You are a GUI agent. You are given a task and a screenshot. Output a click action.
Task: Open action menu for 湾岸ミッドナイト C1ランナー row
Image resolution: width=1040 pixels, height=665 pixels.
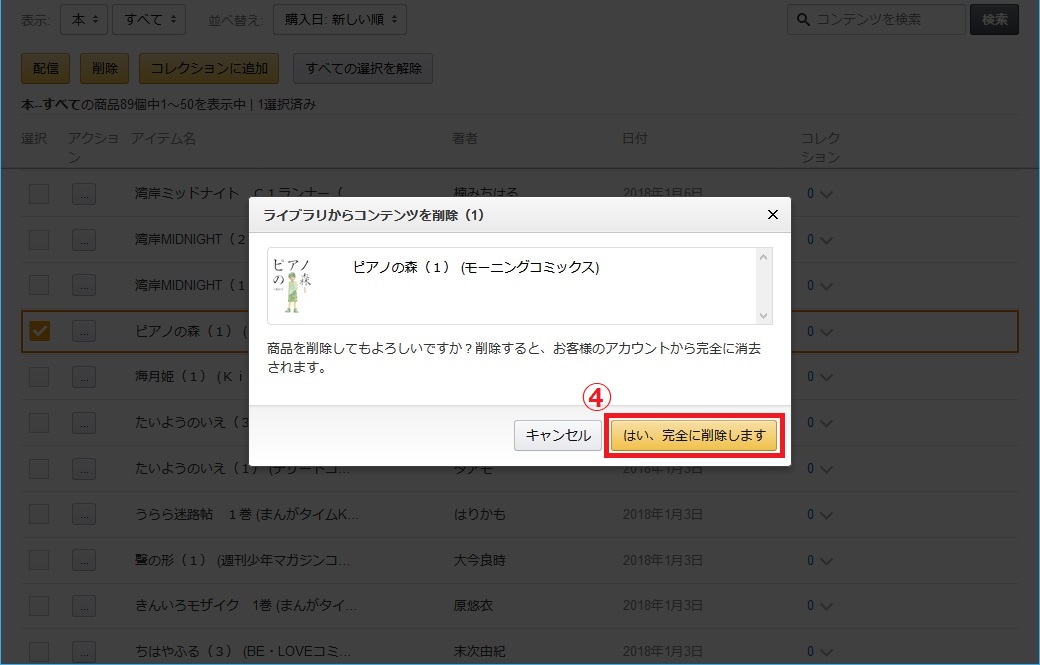[x=84, y=194]
